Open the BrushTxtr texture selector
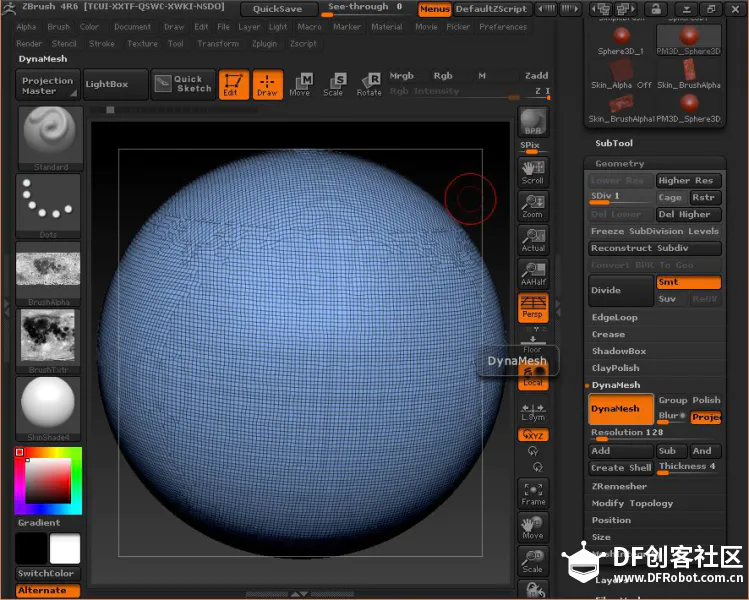The height and width of the screenshot is (600, 749). coord(48,341)
